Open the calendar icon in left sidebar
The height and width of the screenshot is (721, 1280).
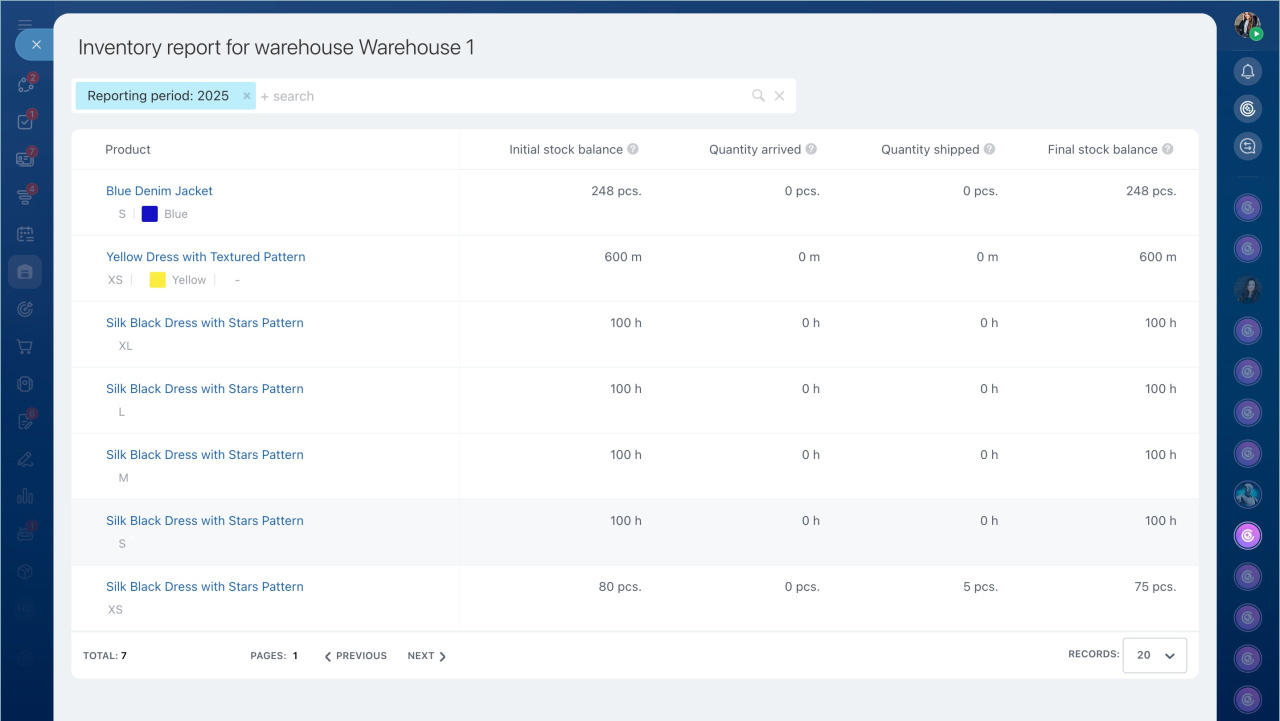(x=25, y=234)
